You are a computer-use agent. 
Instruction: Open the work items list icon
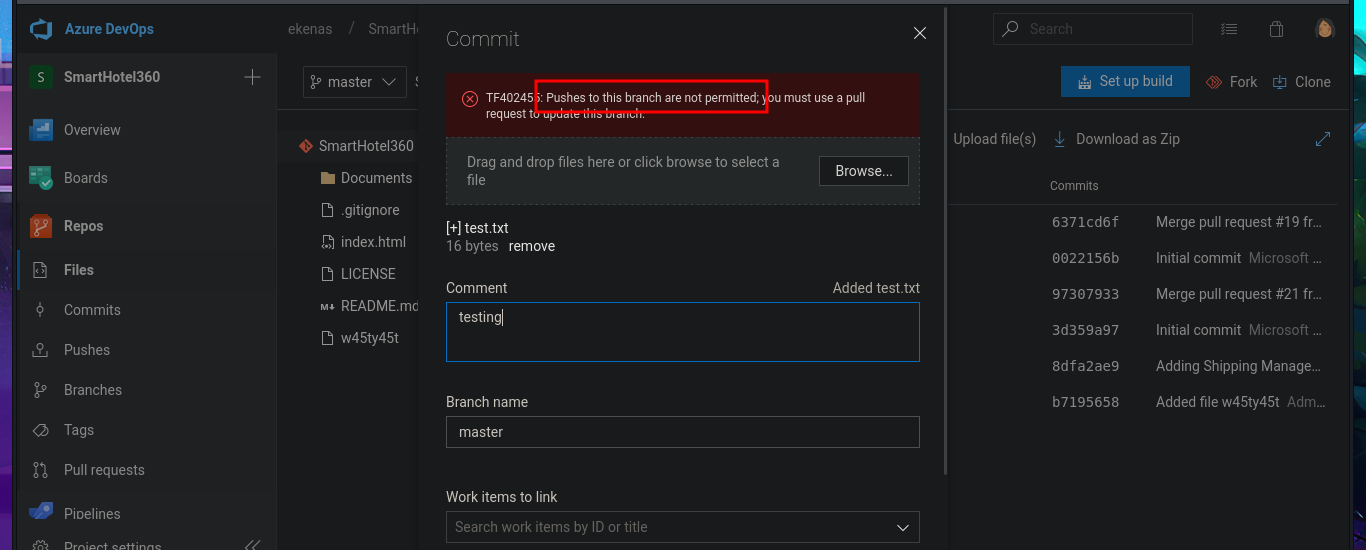point(1229,29)
